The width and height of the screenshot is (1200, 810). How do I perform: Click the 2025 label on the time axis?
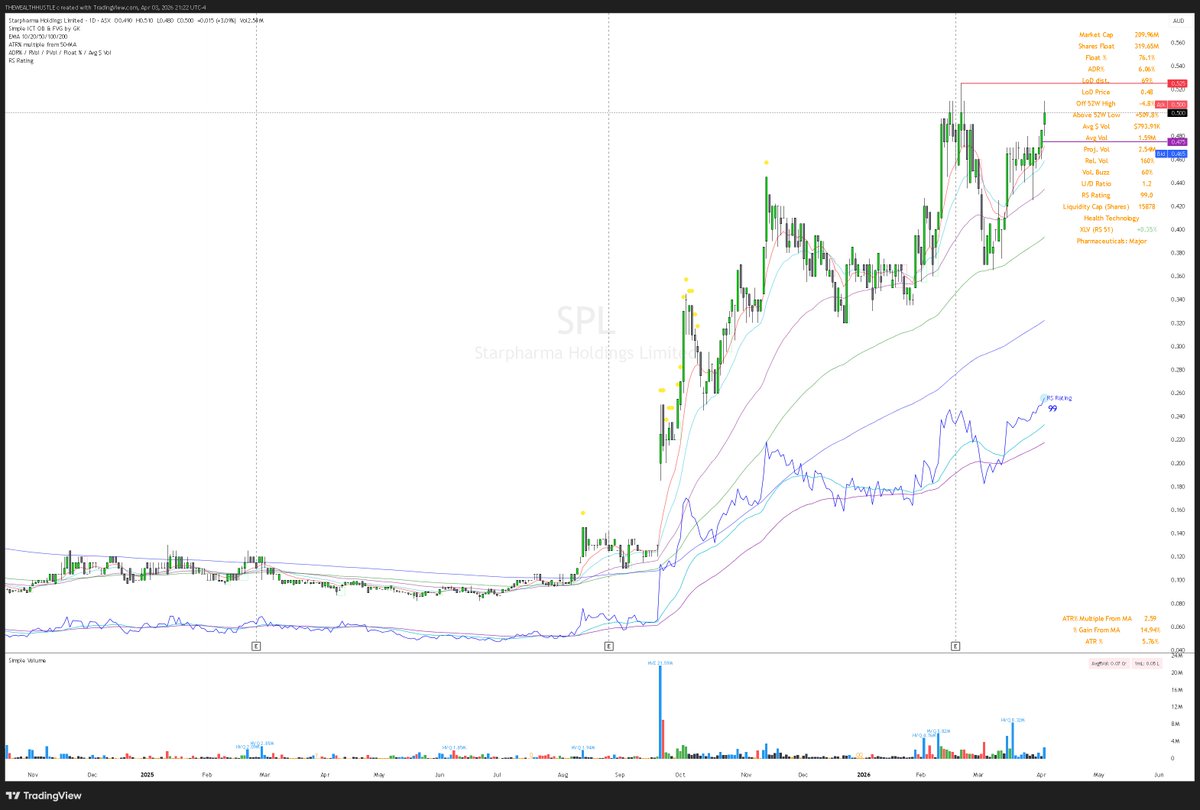pos(148,775)
